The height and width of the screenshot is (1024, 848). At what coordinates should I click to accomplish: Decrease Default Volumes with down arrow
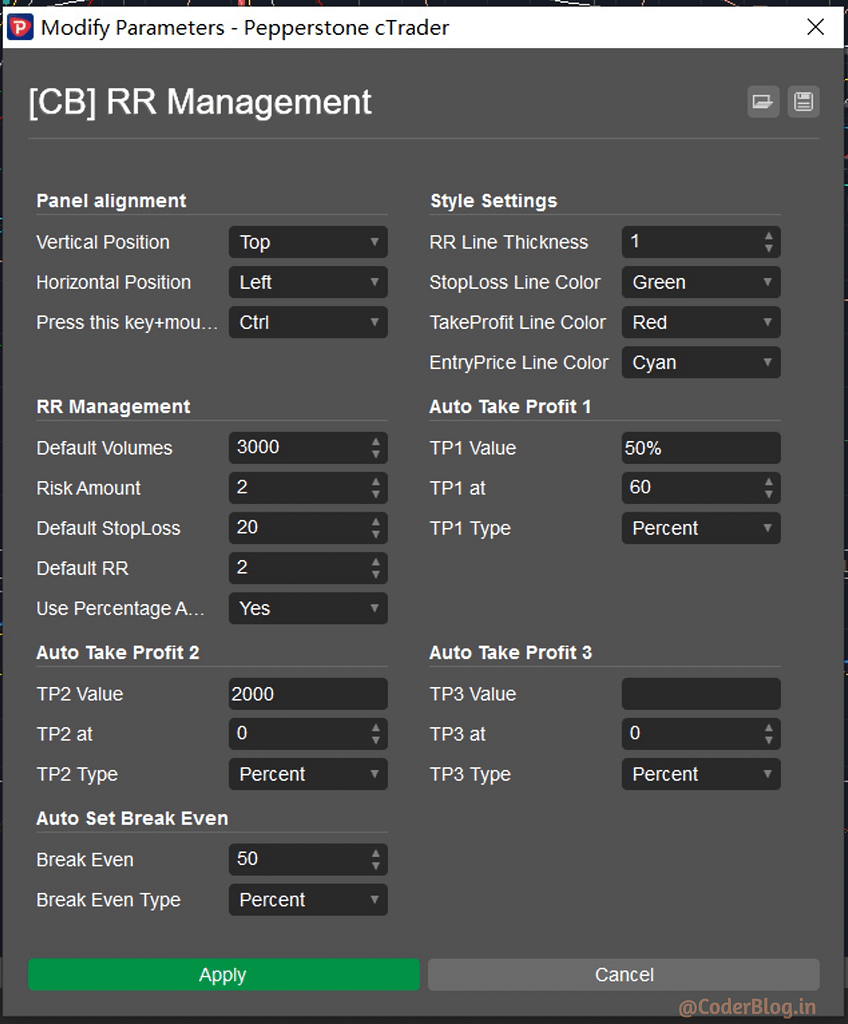pyautogui.click(x=376, y=454)
